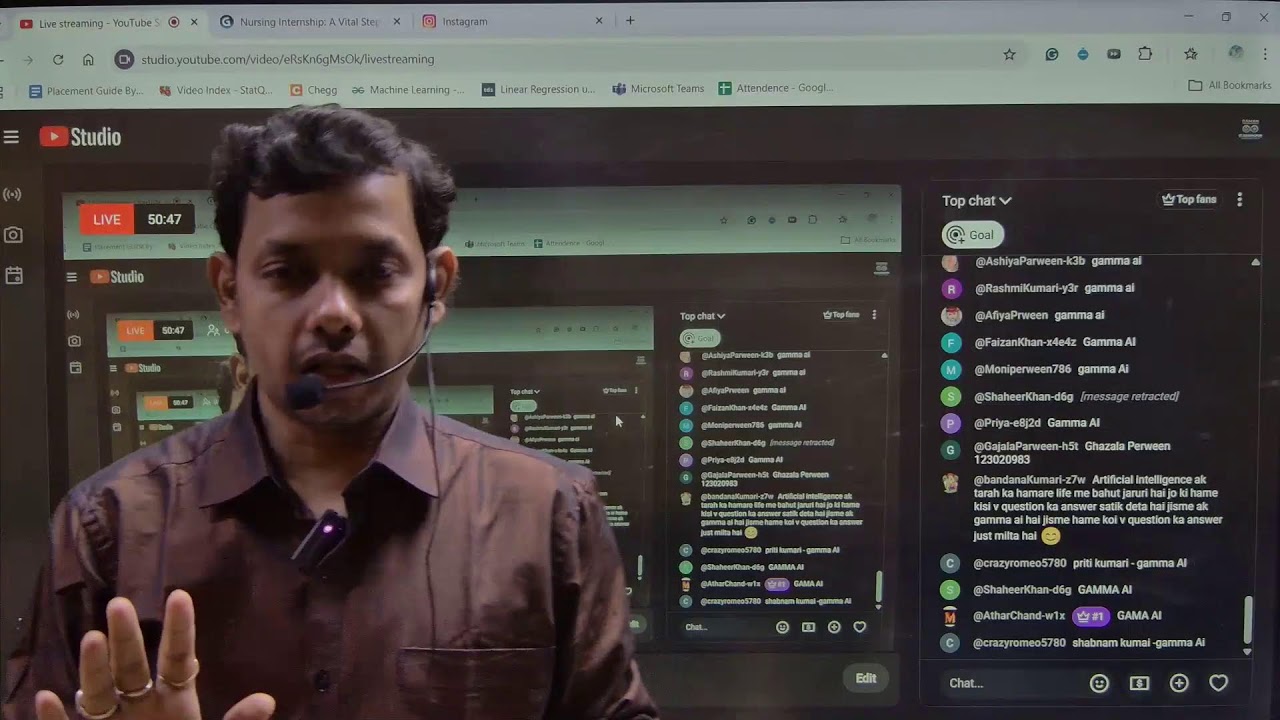Screen dimensions: 1280x720
Task: Open the Chrome profile avatar
Action: (x=1236, y=54)
